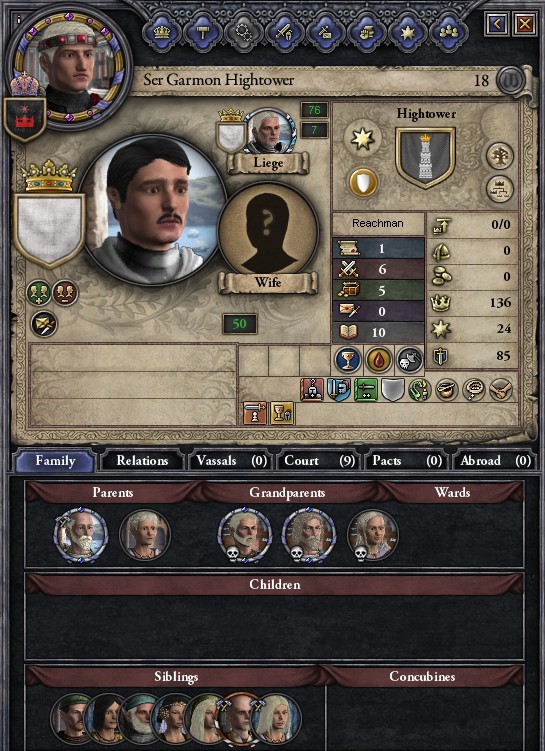Click the religion star icon by Hightower crest
This screenshot has height=751, width=545.
(x=363, y=139)
